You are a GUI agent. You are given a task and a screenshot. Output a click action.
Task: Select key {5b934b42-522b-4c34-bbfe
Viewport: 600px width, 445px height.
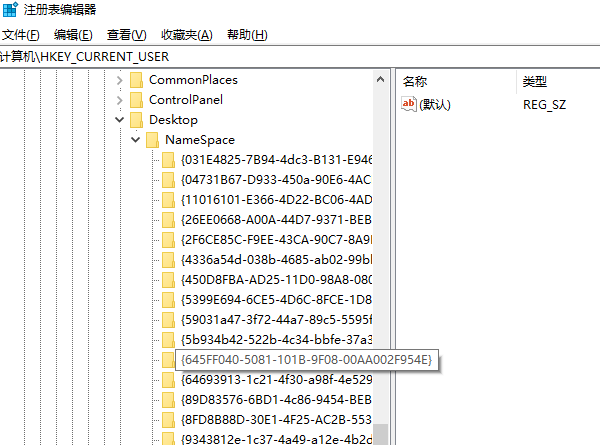point(276,340)
